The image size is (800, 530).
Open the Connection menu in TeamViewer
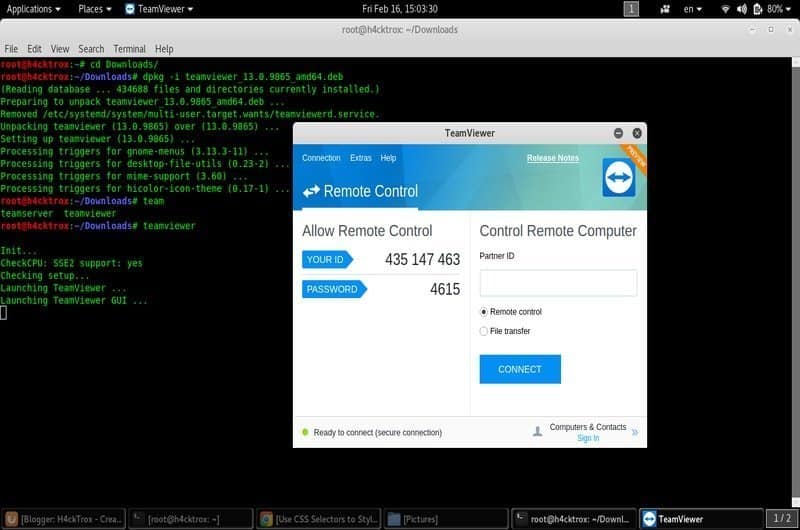321,158
